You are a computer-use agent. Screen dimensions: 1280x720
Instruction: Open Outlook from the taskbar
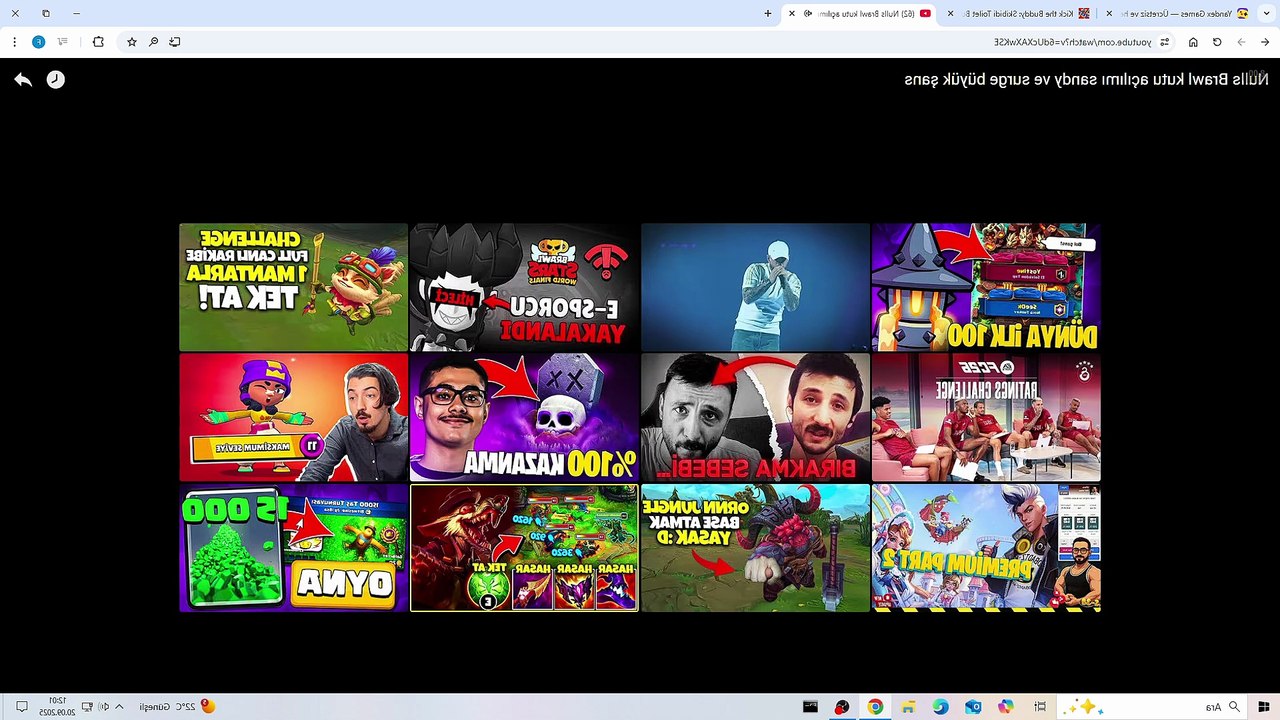pyautogui.click(x=973, y=707)
